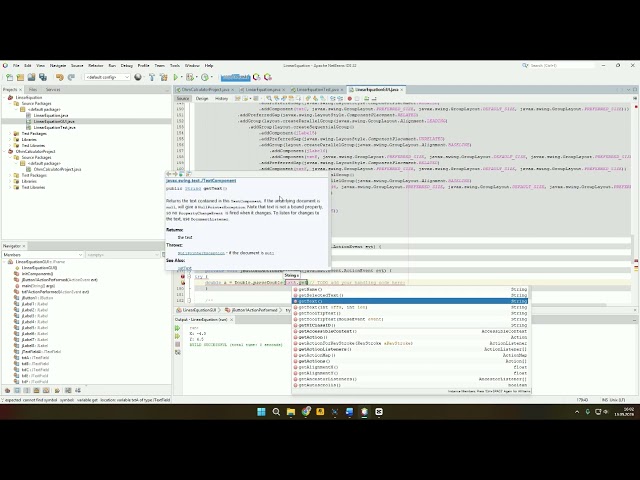Click the Search (Ctrl+I) field

pos(561,65)
